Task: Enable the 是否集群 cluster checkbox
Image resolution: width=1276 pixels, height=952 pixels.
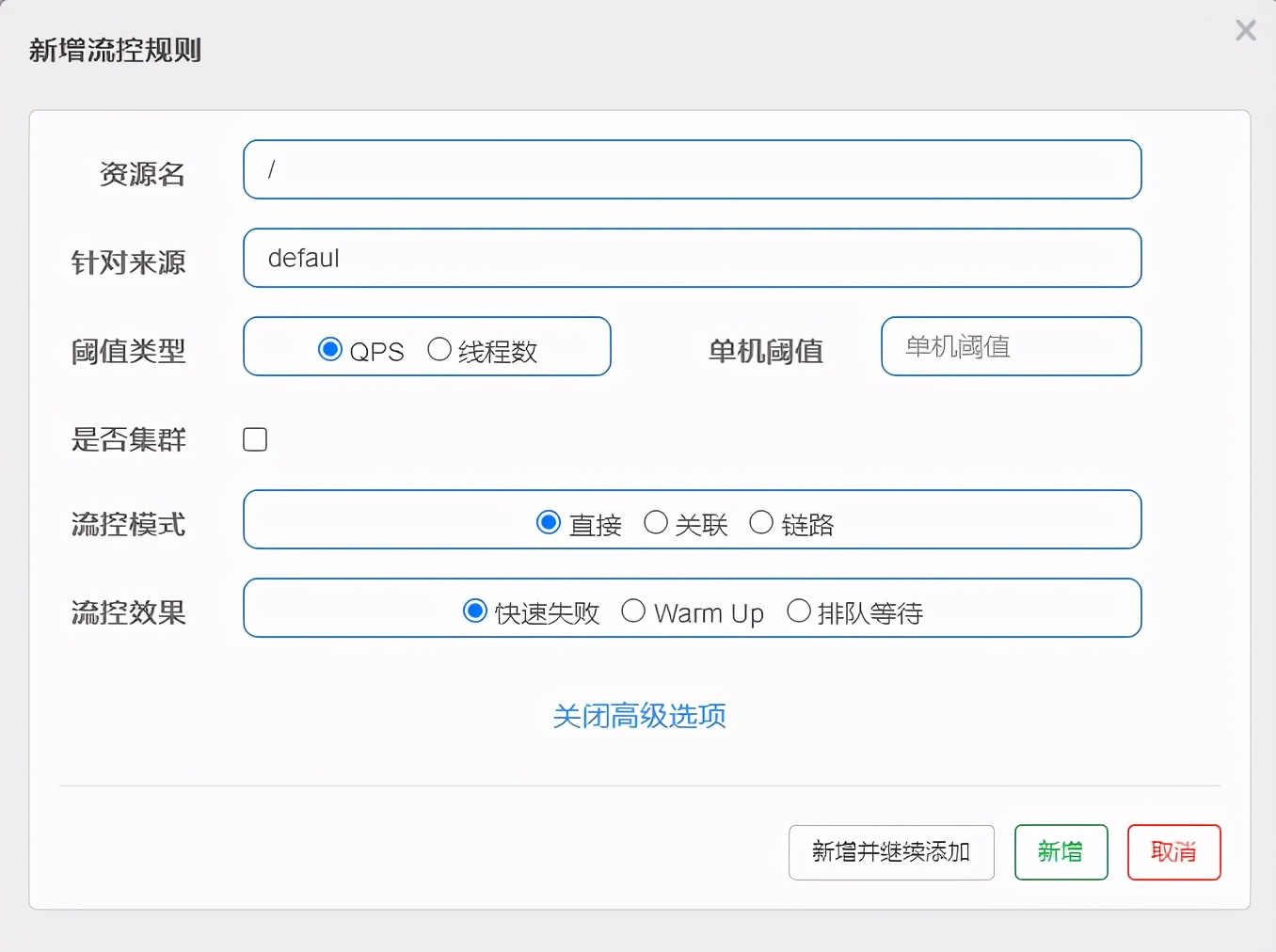Action: (x=255, y=438)
